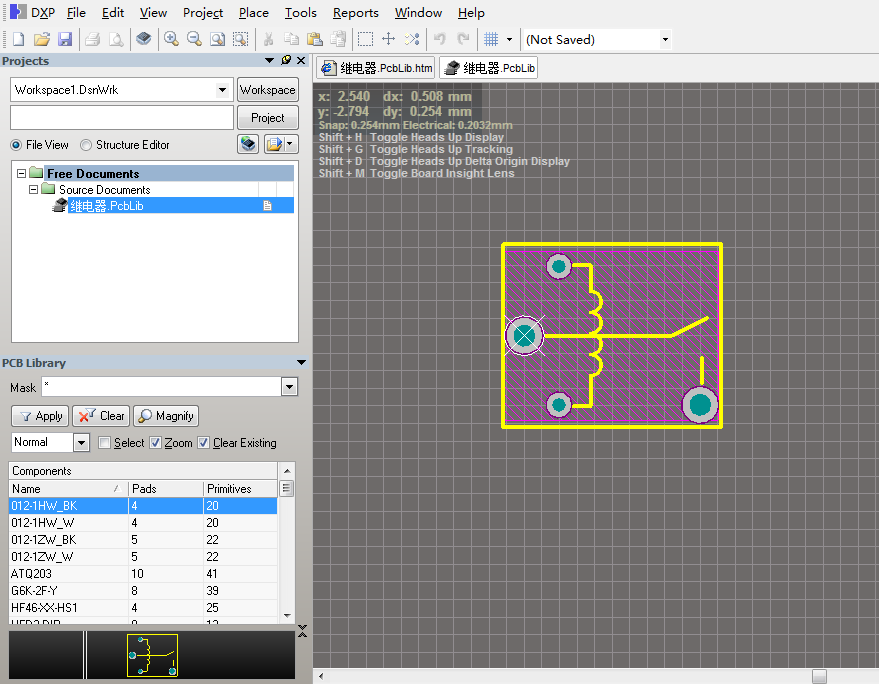Image resolution: width=879 pixels, height=684 pixels.
Task: Click the Zoom Out magnifier icon
Action: 194,39
